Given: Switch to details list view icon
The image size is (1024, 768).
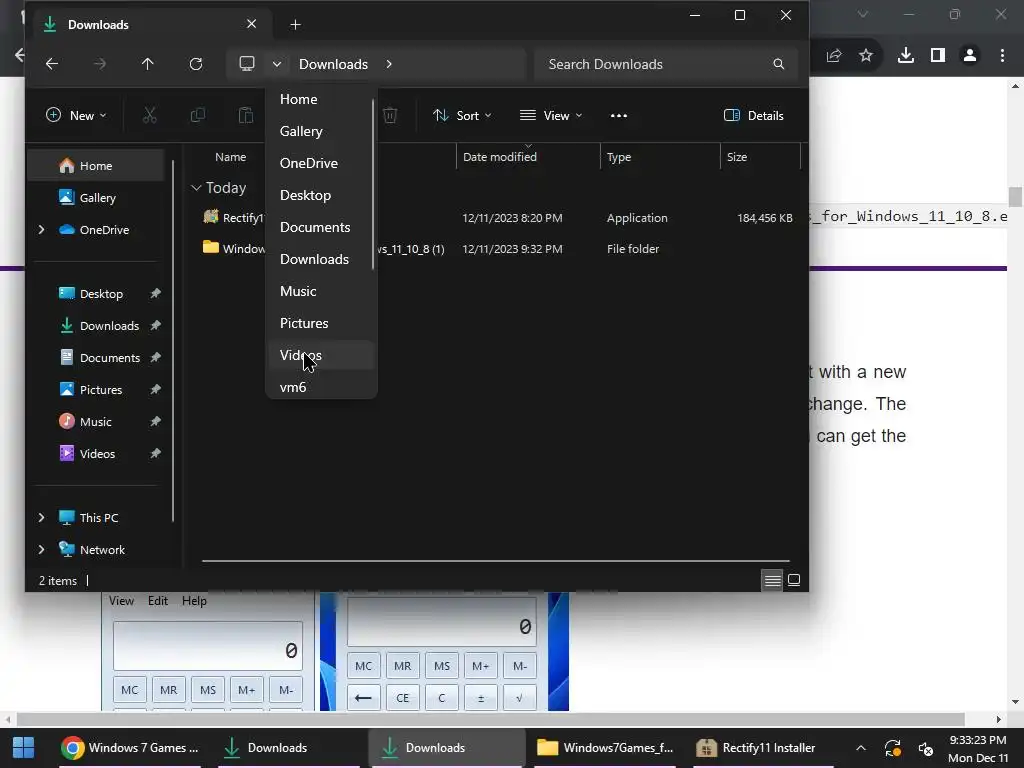Looking at the screenshot, I should pyautogui.click(x=773, y=580).
